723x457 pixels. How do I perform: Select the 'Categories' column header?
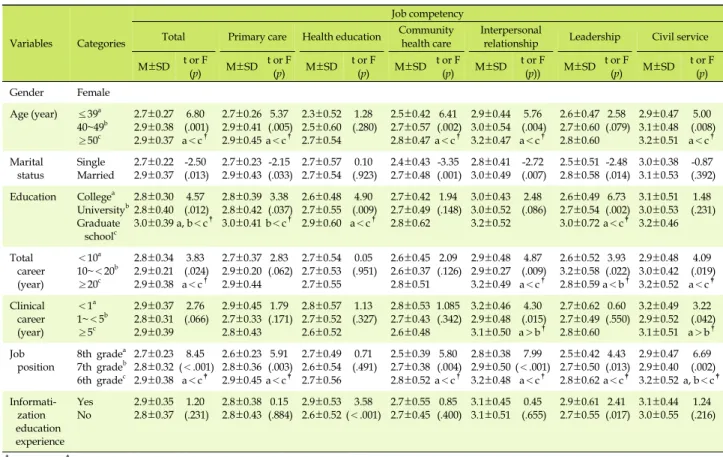click(x=101, y=43)
